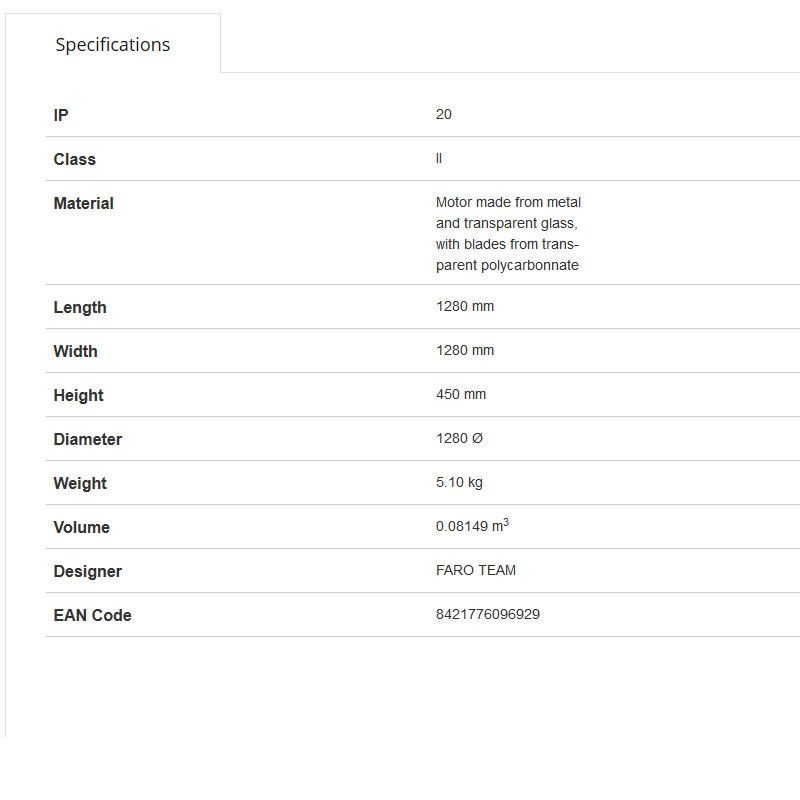Image resolution: width=800 pixels, height=800 pixels.
Task: Select the 450 mm height value
Action: [x=461, y=394]
